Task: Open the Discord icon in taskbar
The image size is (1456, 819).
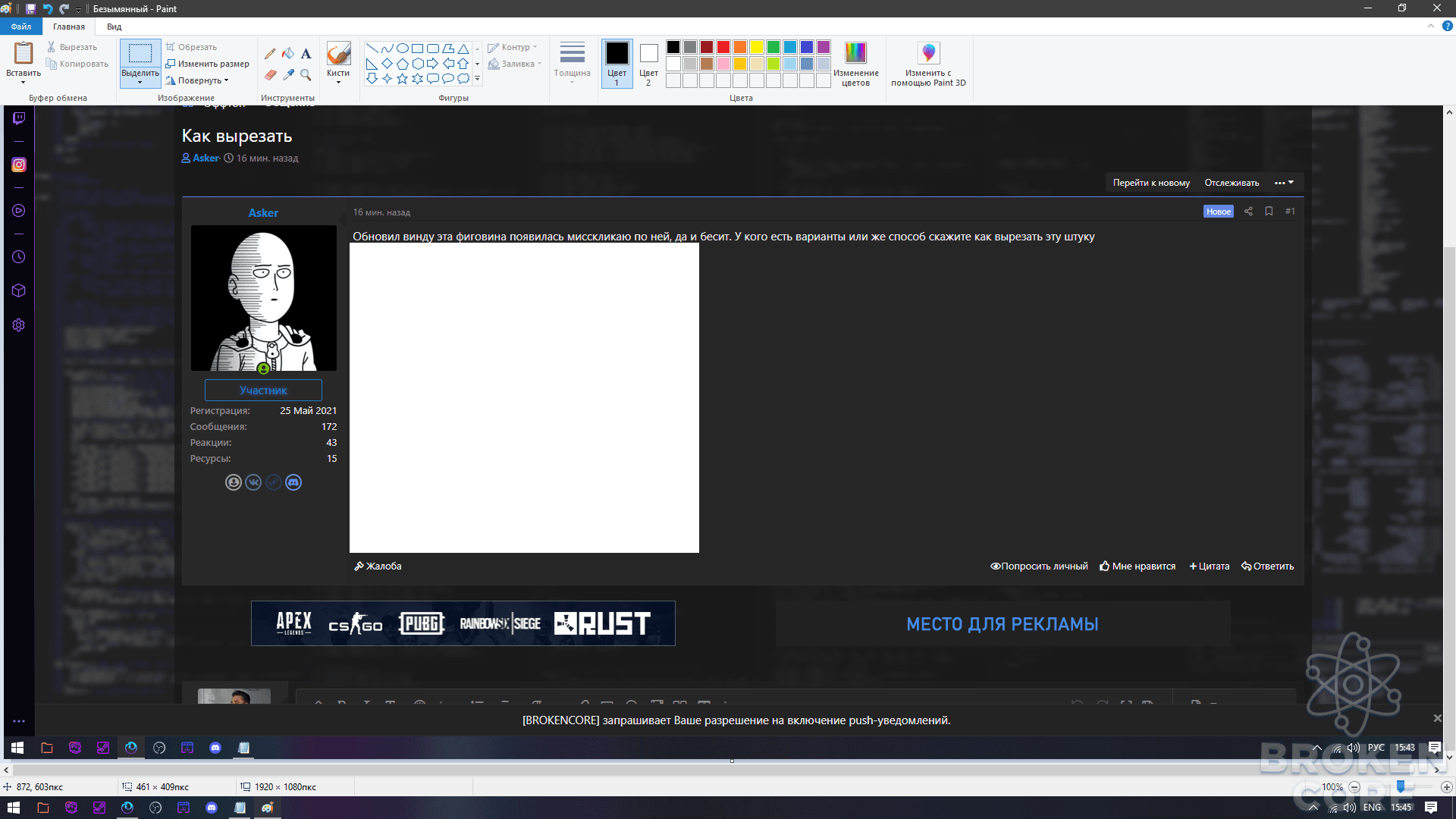Action: tap(212, 808)
